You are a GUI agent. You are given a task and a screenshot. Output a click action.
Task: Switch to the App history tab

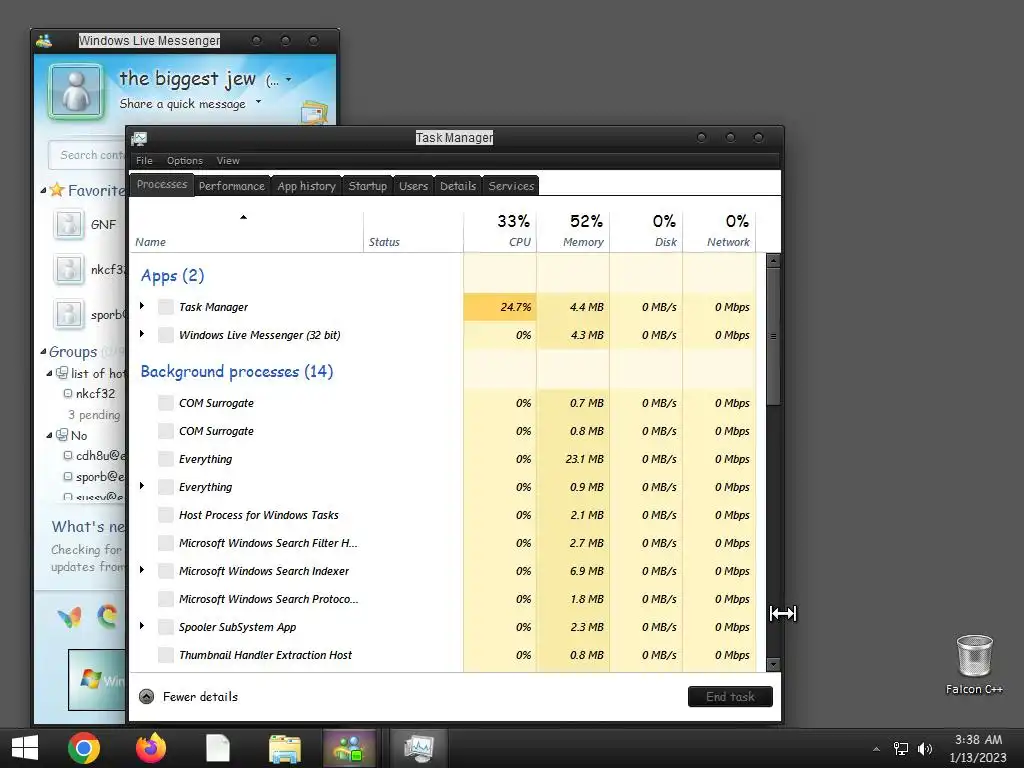(x=306, y=186)
